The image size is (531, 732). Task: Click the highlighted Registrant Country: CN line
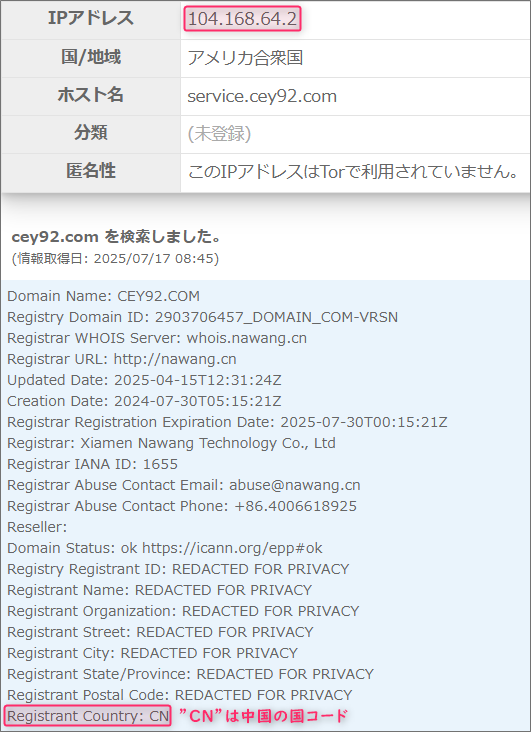88,716
